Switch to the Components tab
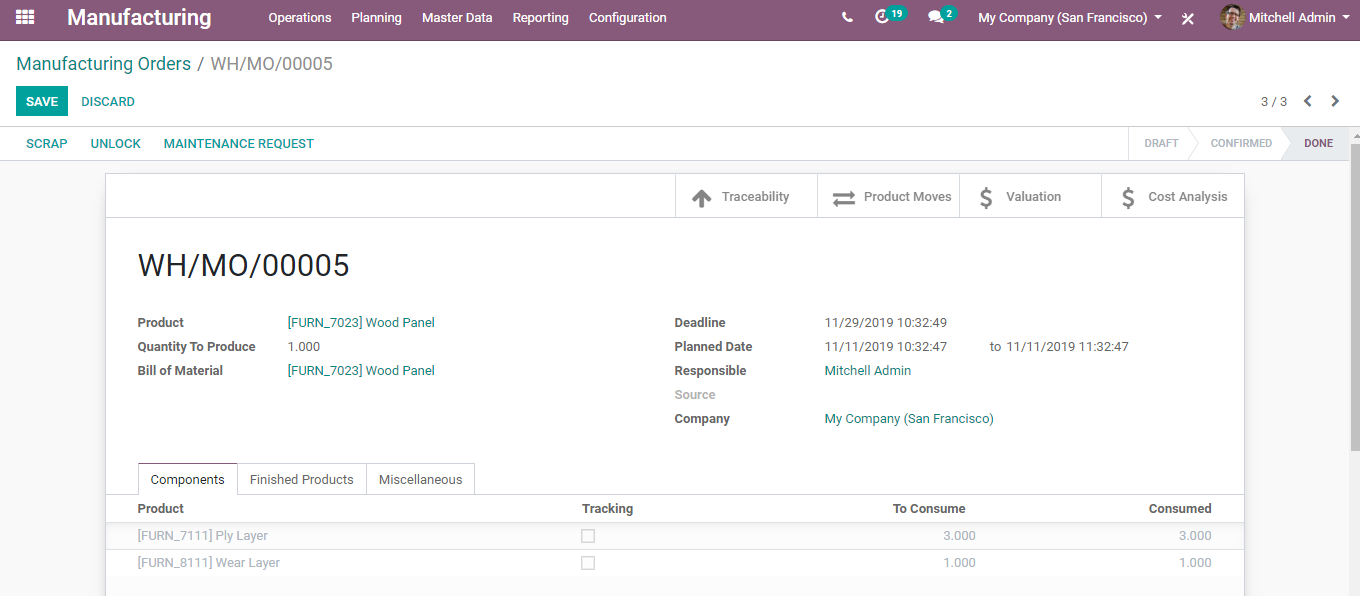 [x=187, y=479]
